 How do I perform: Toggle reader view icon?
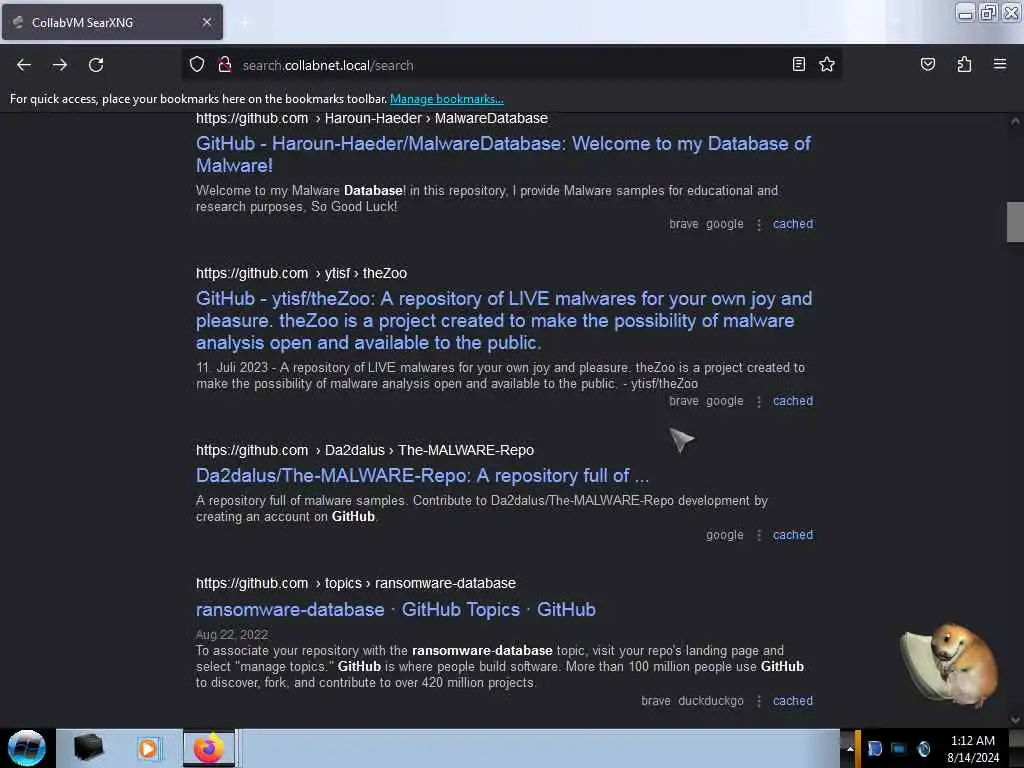798,65
